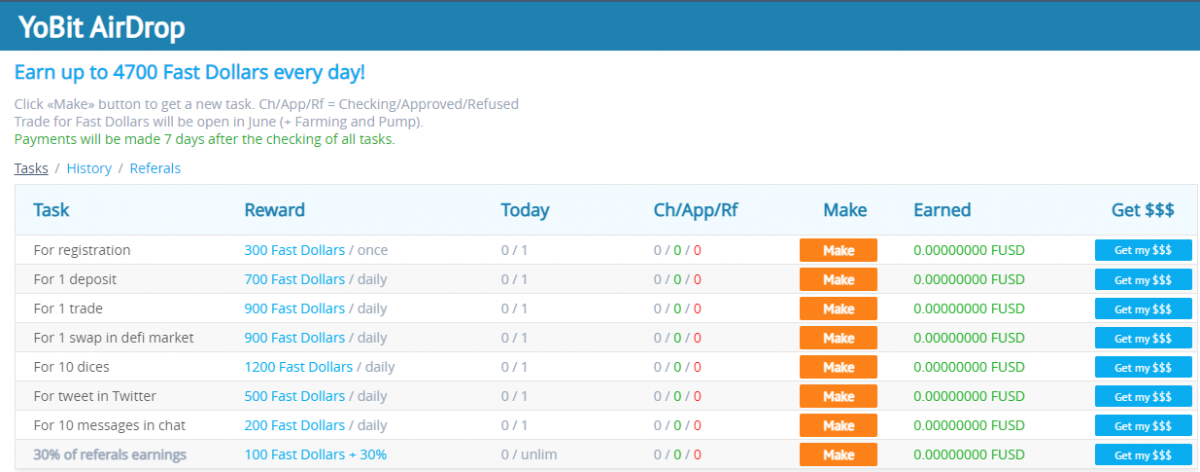Select the 'For registration' task name

coord(82,250)
